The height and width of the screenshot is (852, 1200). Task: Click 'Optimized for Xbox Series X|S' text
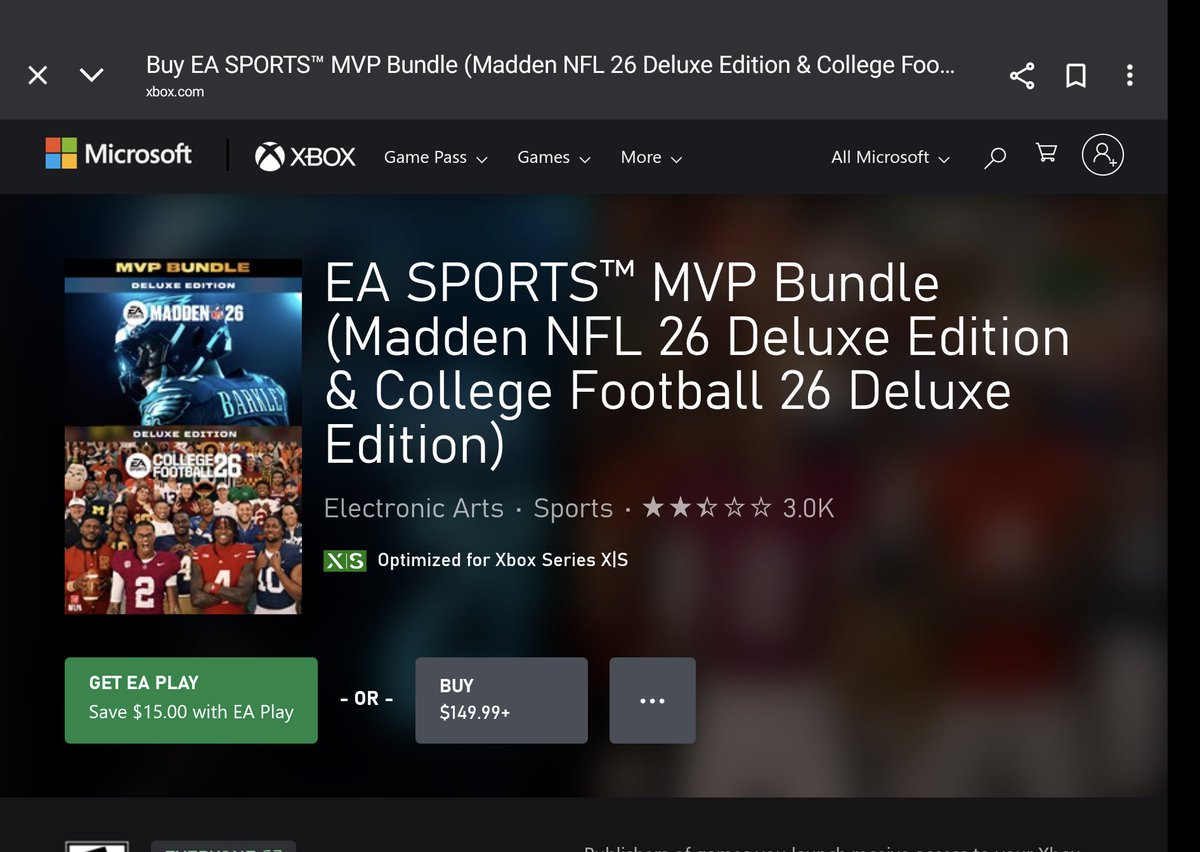click(503, 560)
